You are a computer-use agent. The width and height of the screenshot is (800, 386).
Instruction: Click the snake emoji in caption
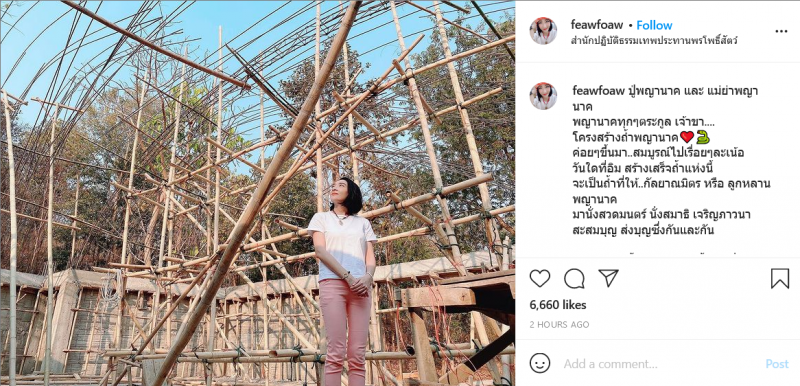click(x=703, y=137)
